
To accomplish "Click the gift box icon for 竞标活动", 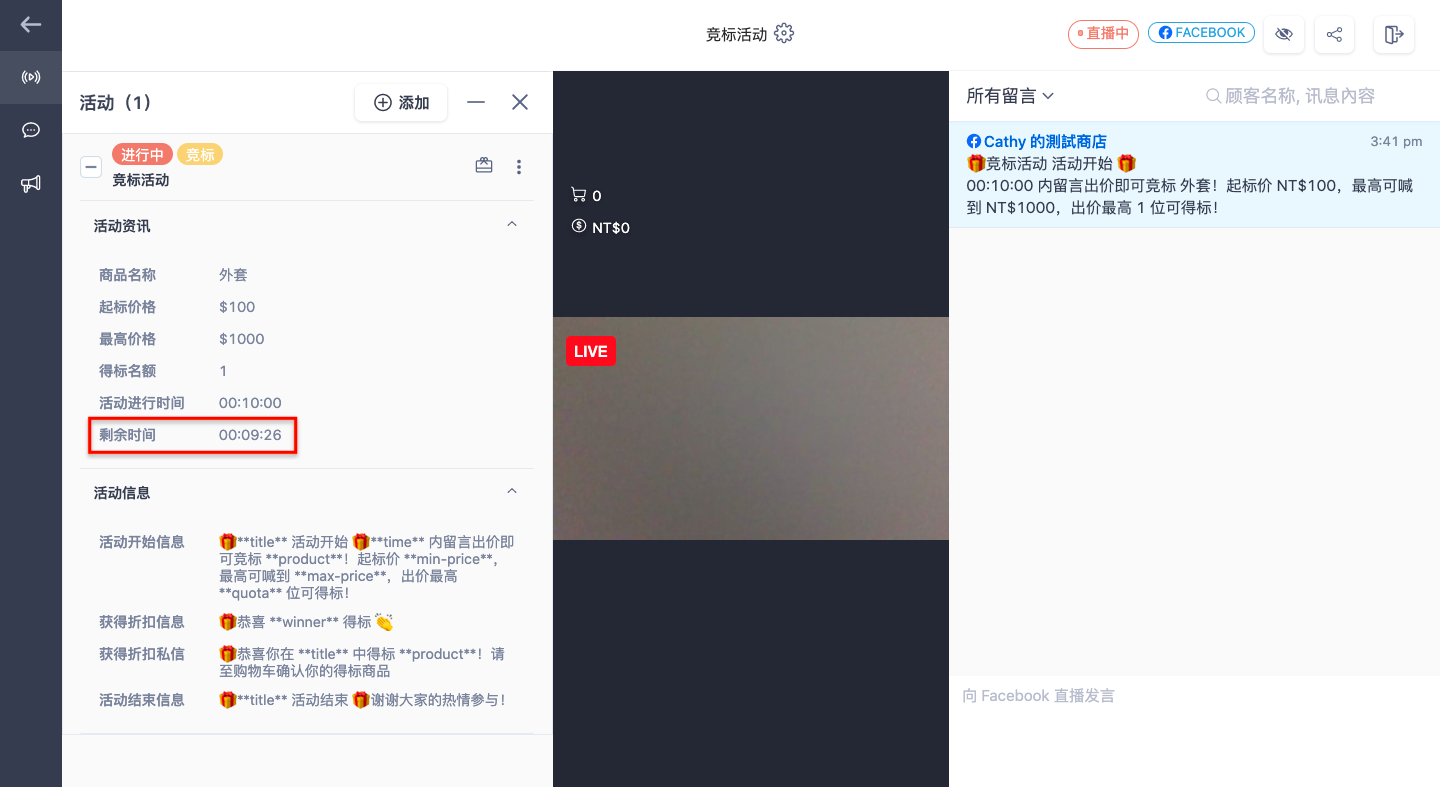I will (484, 166).
